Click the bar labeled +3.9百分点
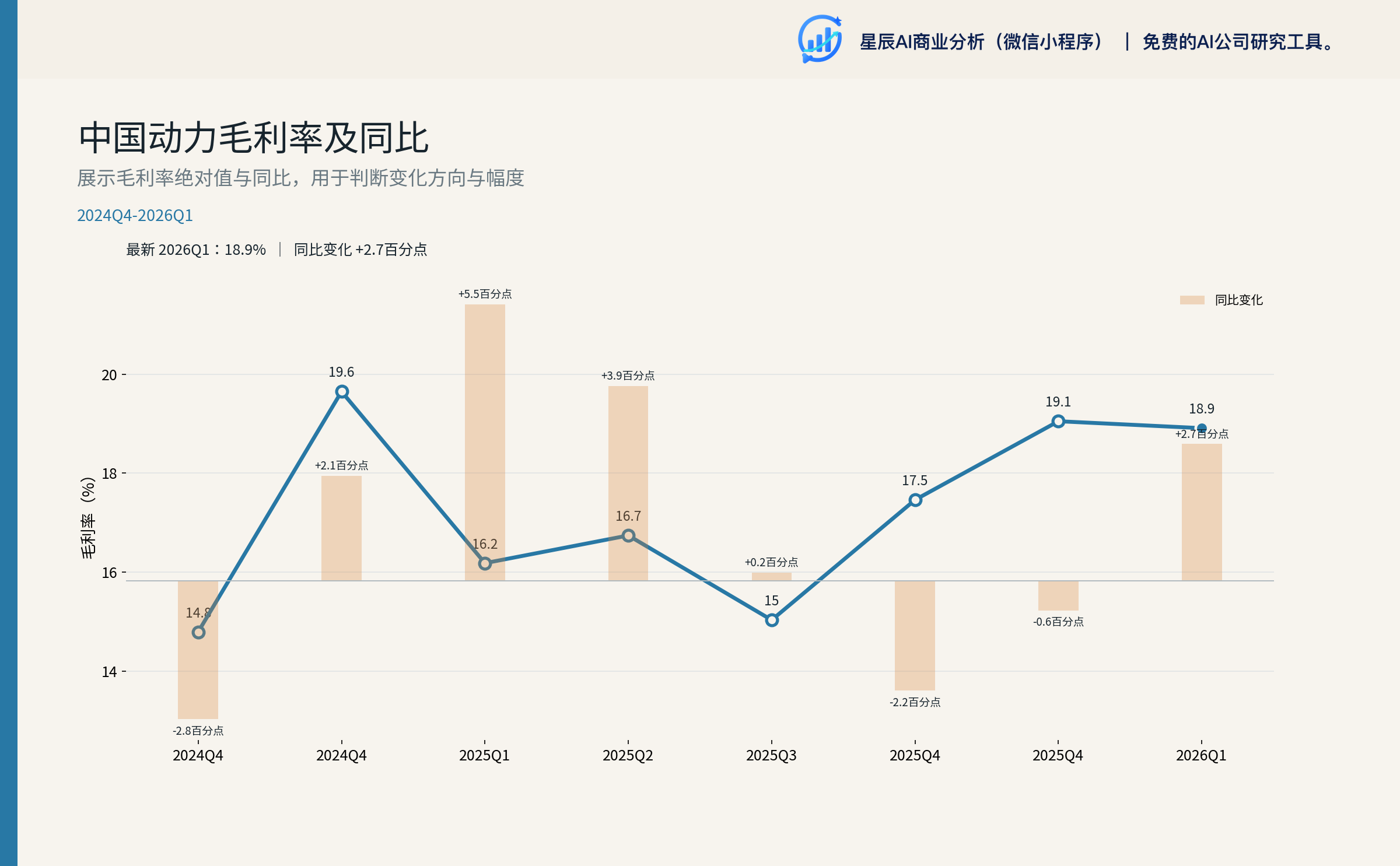This screenshot has height=866, width=1400. tap(628, 483)
